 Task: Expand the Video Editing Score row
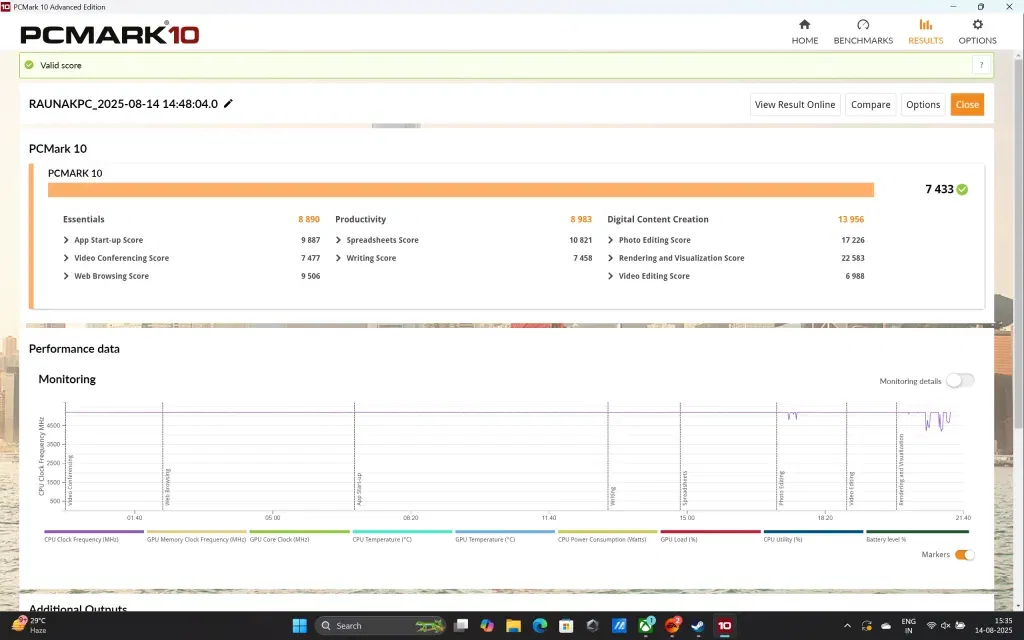(611, 276)
